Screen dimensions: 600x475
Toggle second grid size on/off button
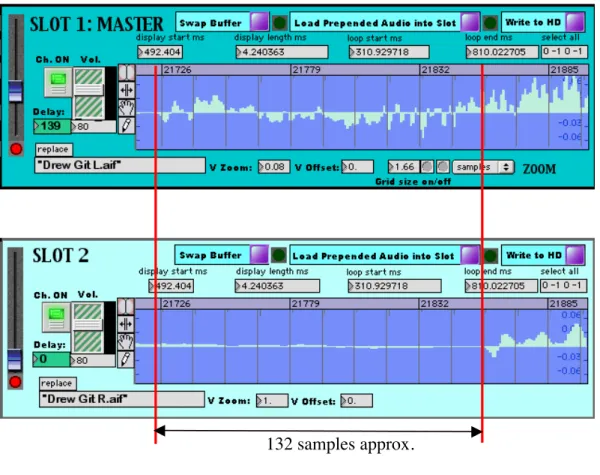(443, 166)
